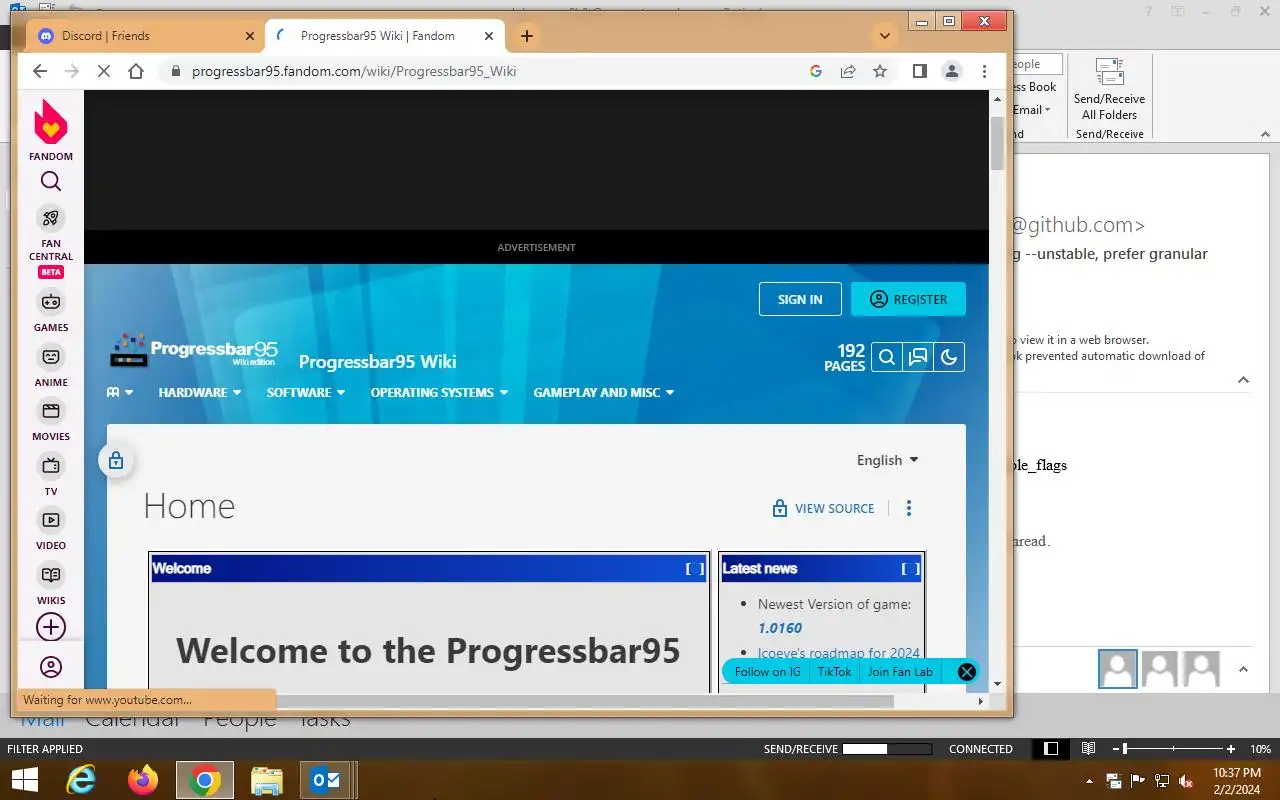Stop loading the page in Chrome
Image resolution: width=1280 pixels, height=800 pixels.
[104, 71]
